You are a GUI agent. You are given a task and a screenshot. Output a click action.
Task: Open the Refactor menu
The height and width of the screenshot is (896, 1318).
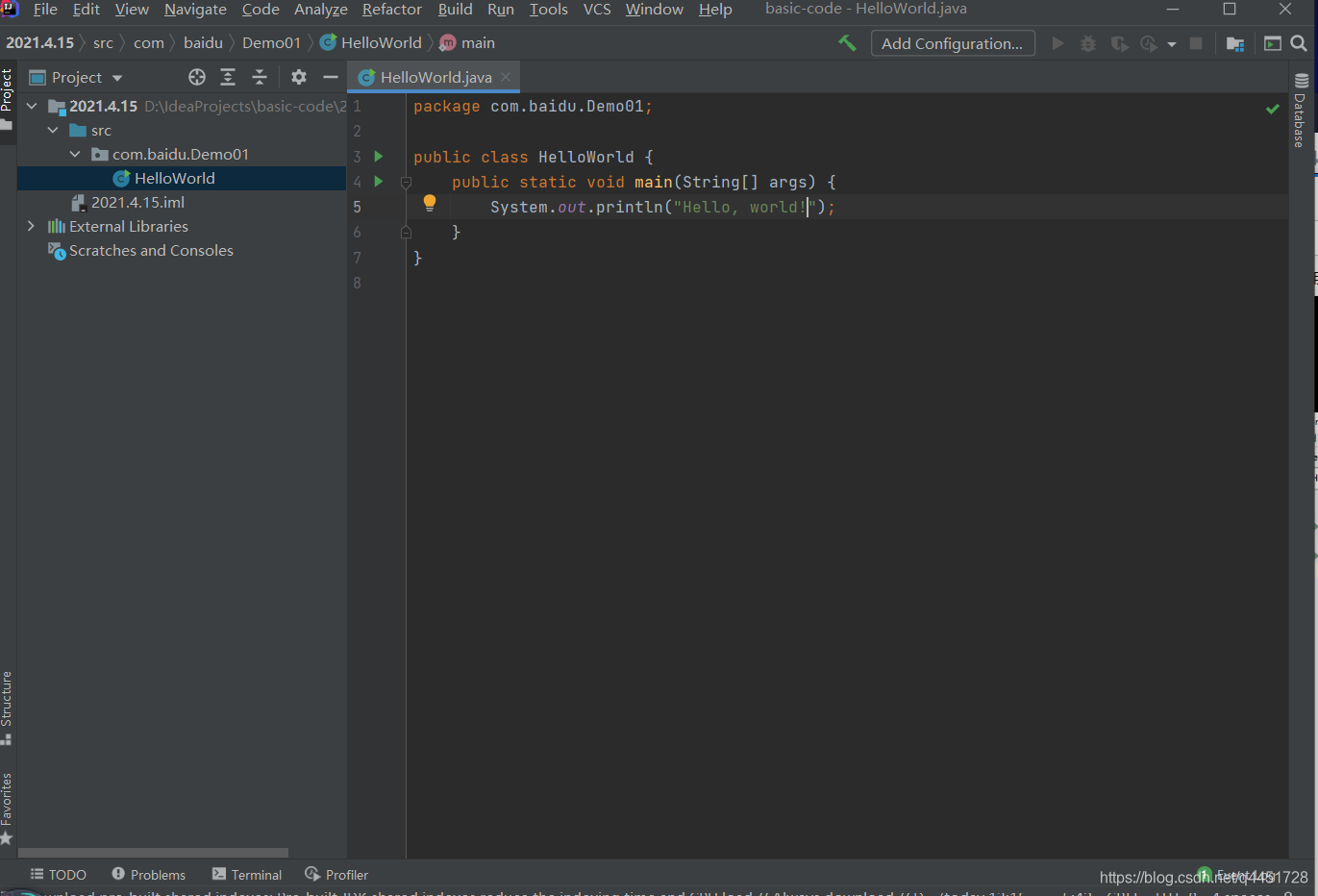click(x=392, y=10)
